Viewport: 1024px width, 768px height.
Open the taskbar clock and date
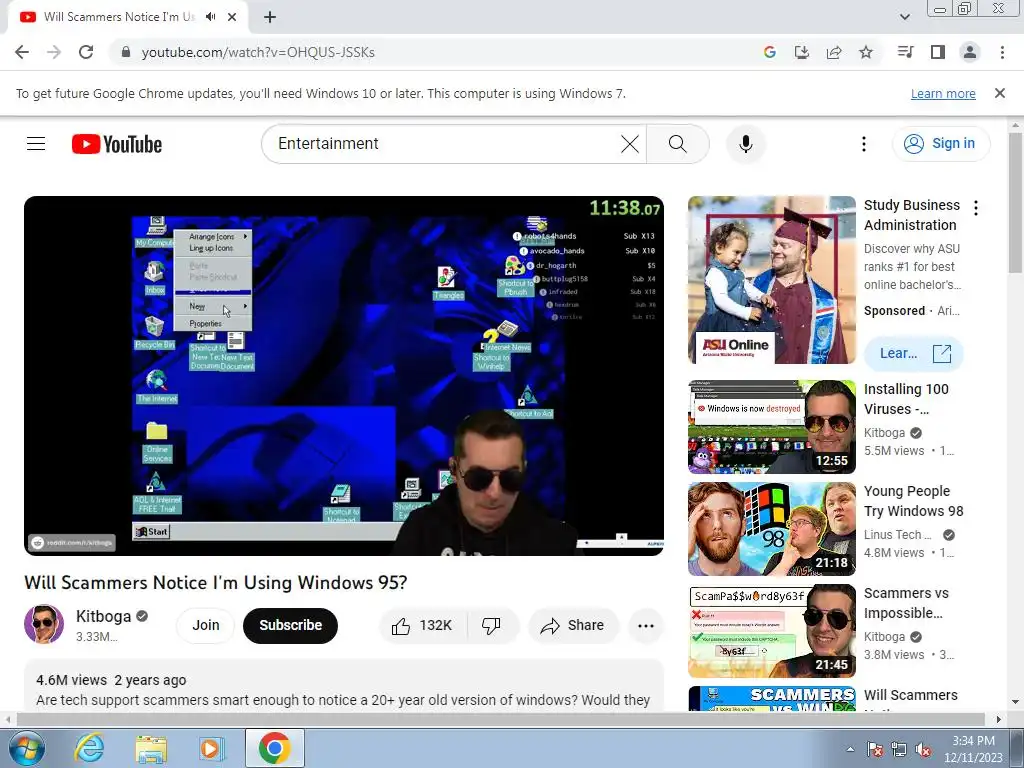(x=973, y=749)
